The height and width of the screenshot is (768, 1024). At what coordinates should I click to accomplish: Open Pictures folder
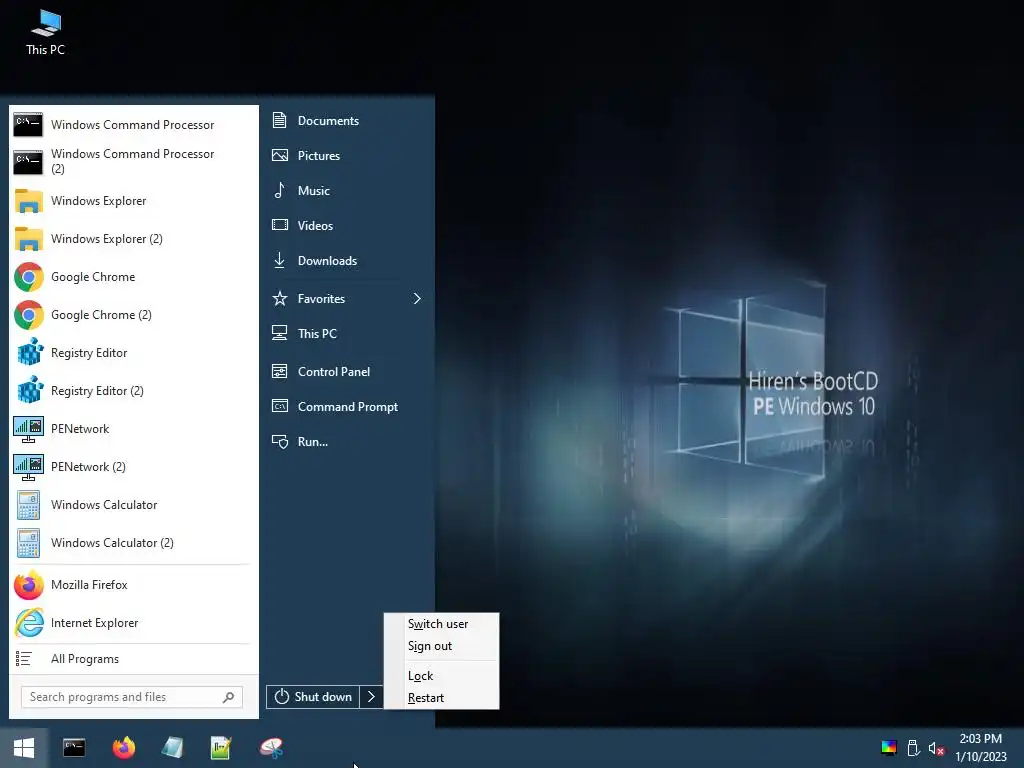[x=347, y=155]
